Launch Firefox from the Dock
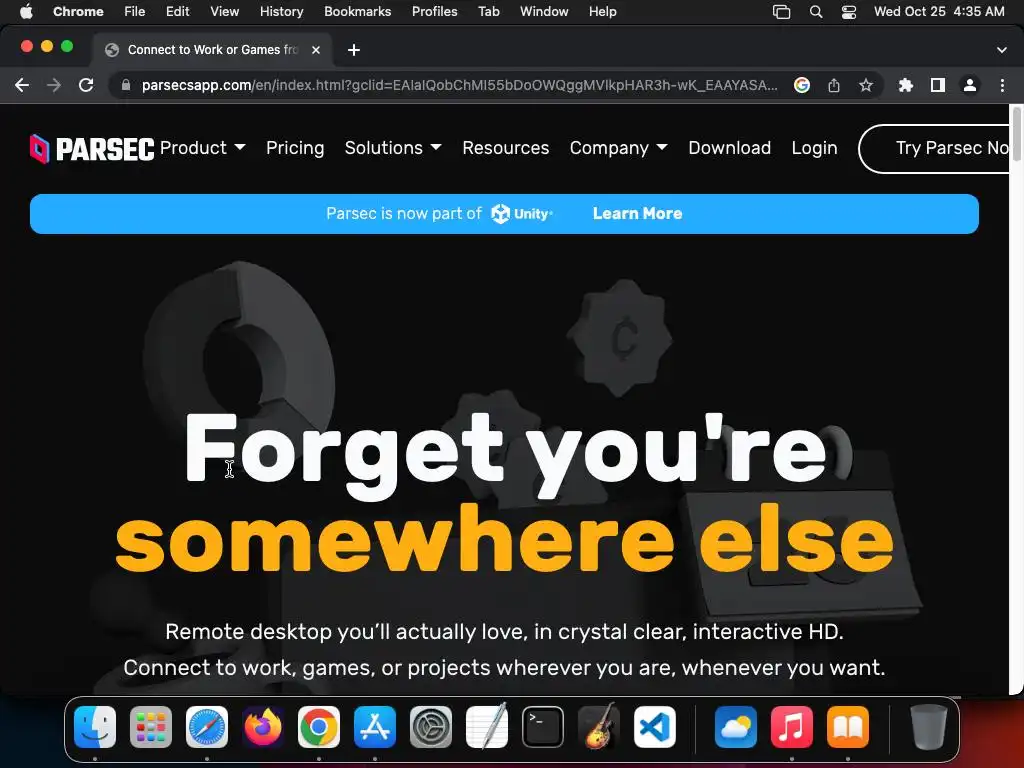The height and width of the screenshot is (768, 1024). pos(263,727)
